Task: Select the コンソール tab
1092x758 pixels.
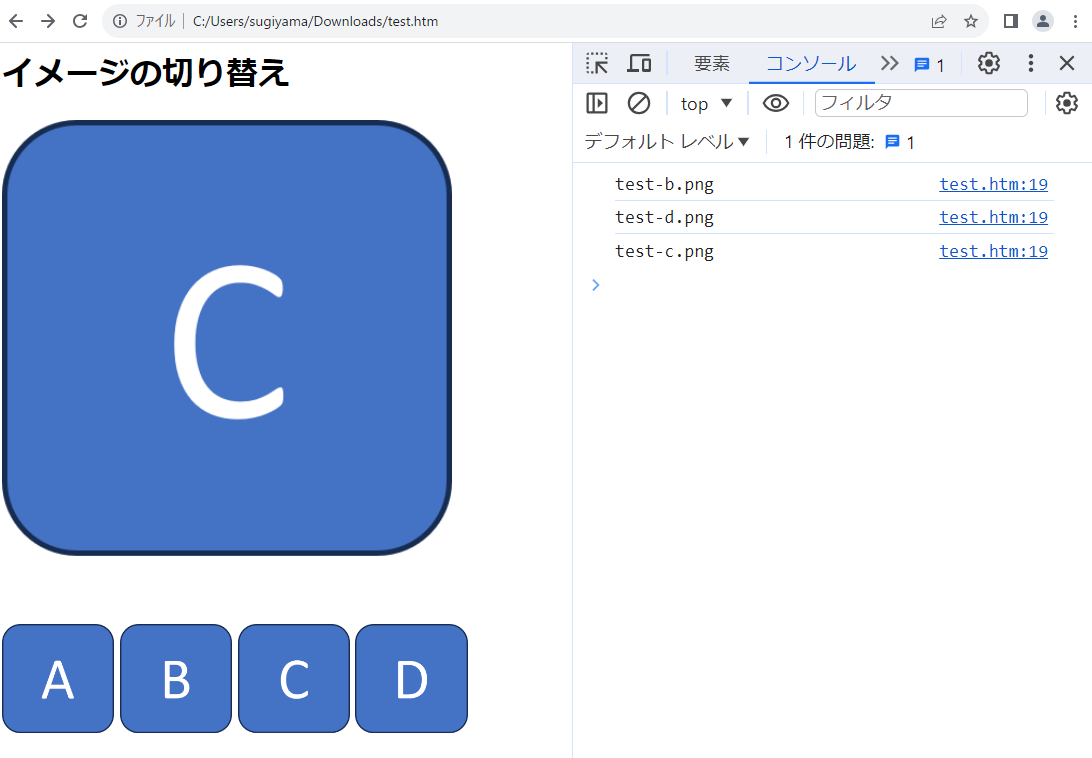Action: point(811,64)
